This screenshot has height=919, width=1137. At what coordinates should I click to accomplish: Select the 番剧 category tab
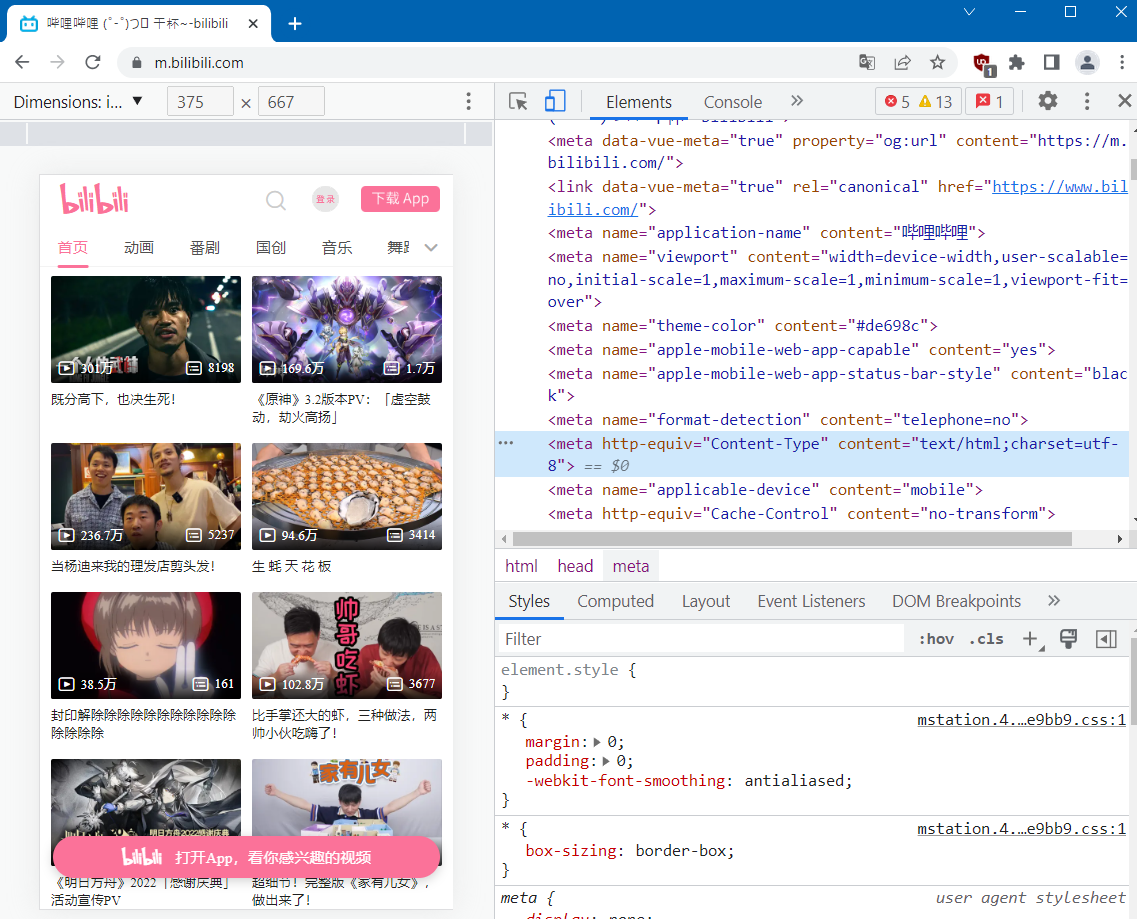coord(204,248)
